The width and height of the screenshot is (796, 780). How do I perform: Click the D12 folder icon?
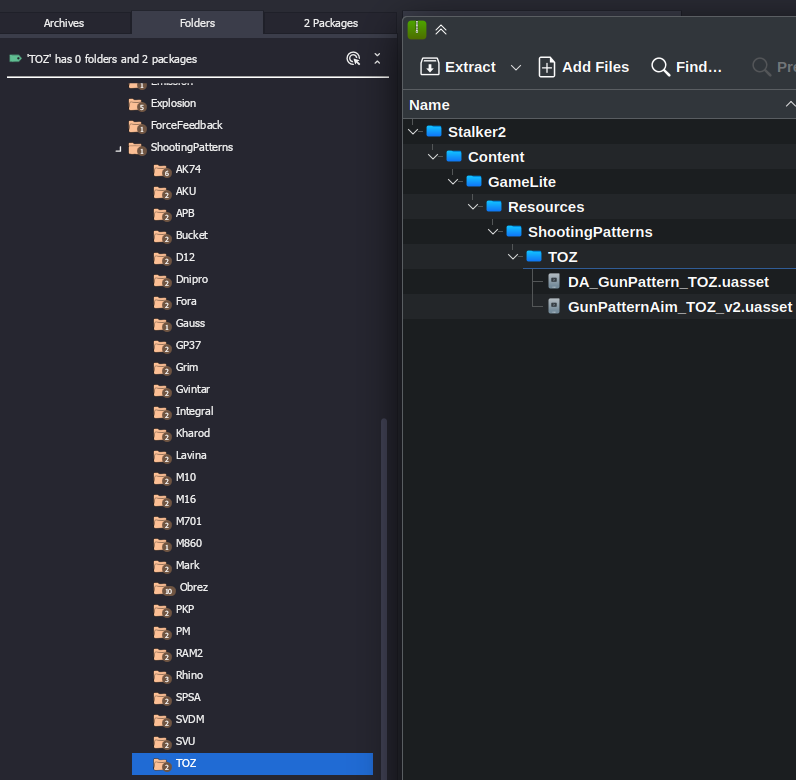point(162,258)
